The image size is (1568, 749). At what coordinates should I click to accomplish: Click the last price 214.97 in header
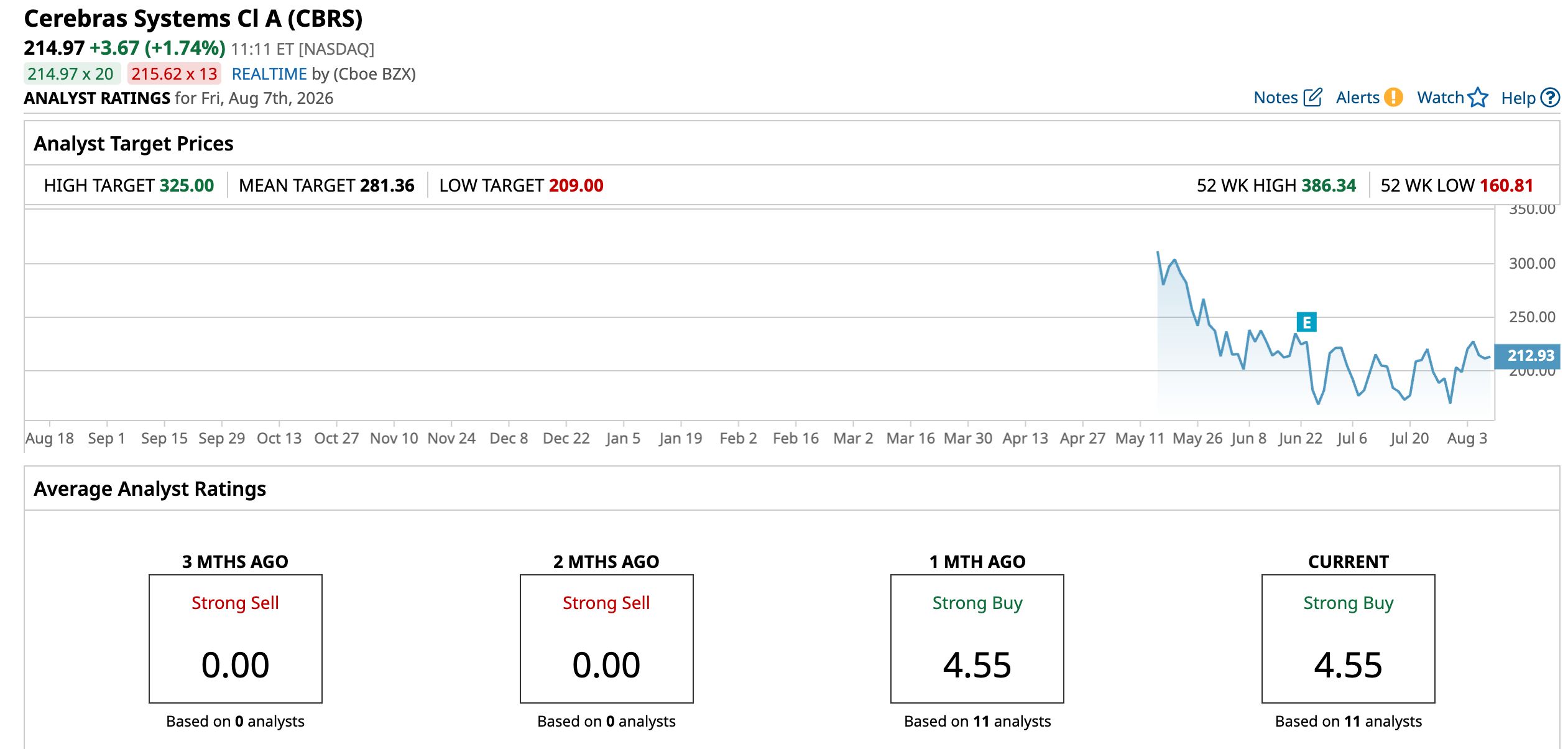[x=54, y=48]
